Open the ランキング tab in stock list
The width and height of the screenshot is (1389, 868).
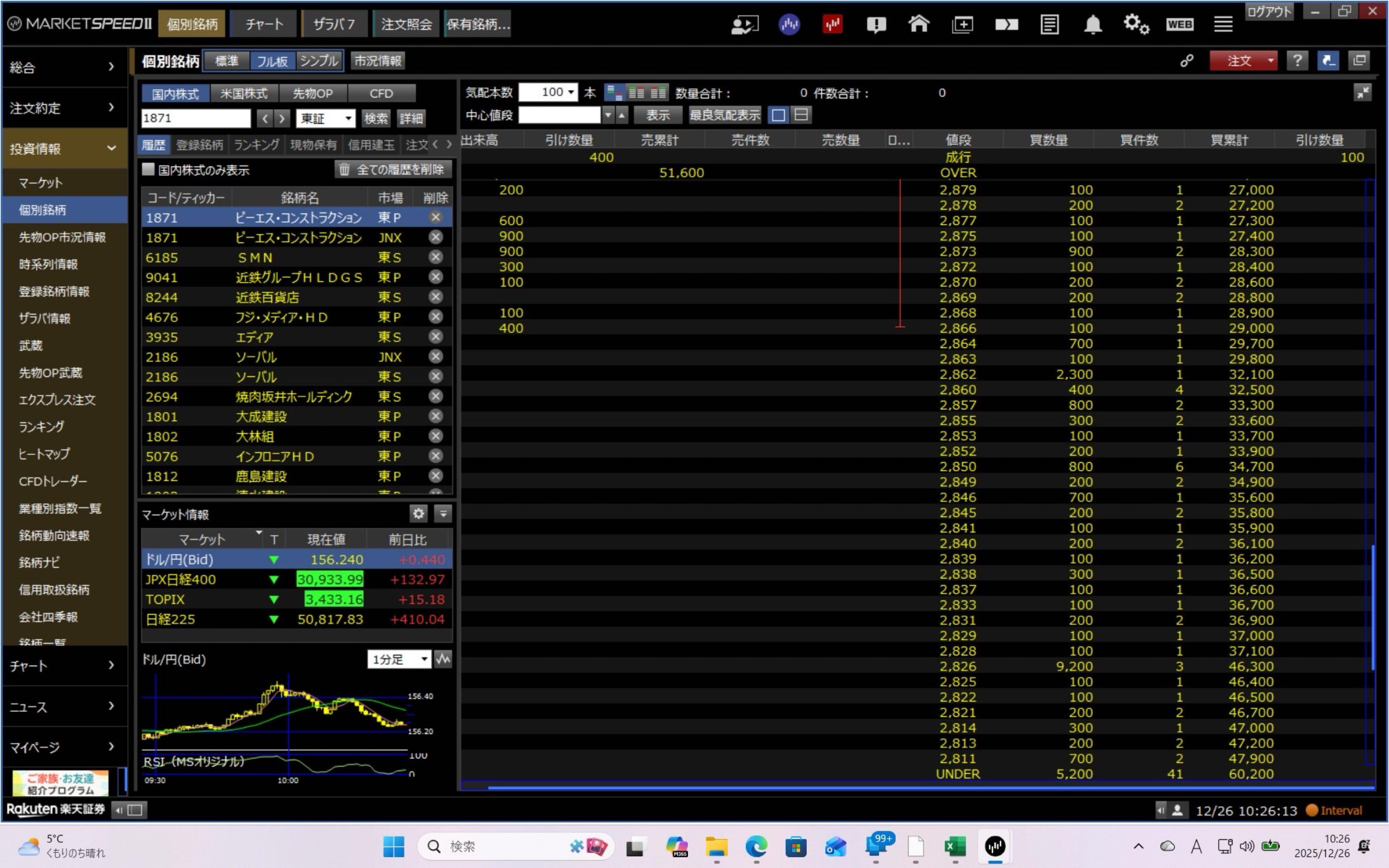[256, 145]
